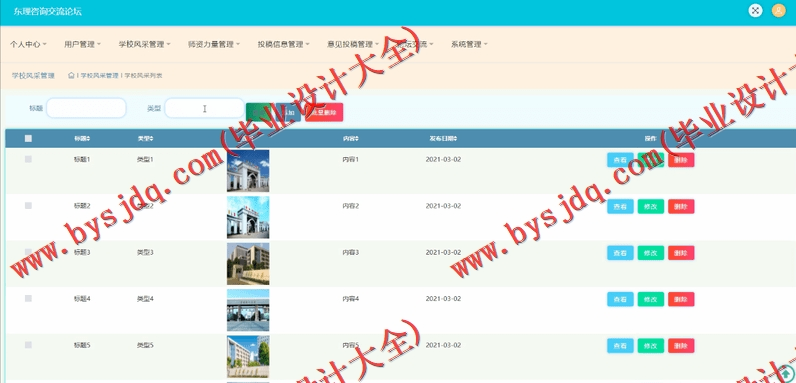This screenshot has height=383, width=796.
Task: Expand the 学校风采管理 menu
Action: 145,44
